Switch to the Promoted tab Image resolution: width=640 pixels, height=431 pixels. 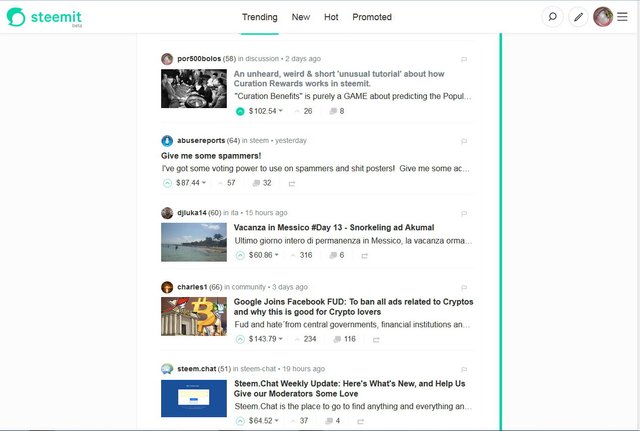coord(372,17)
